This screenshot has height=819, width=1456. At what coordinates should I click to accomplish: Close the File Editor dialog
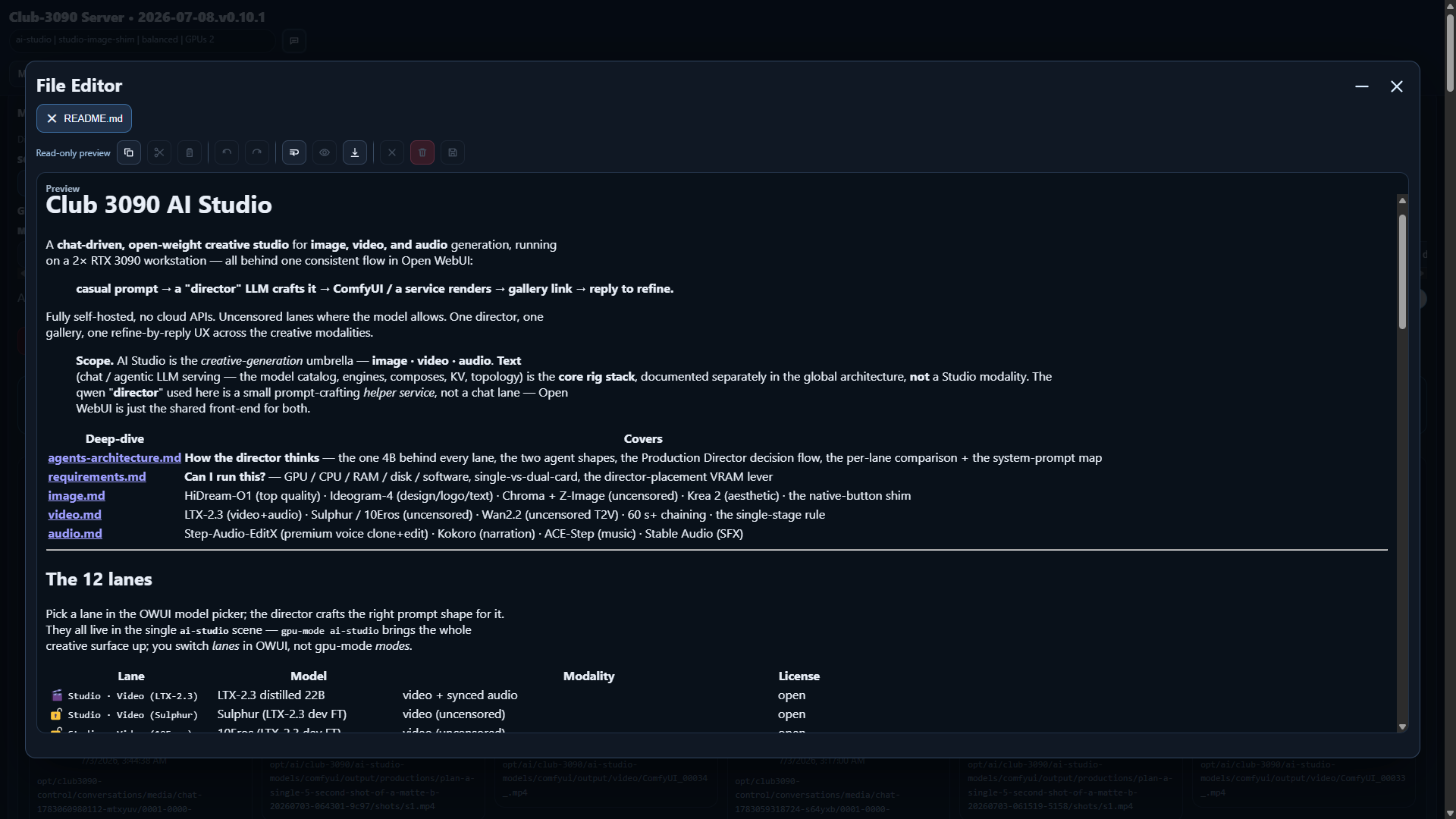(1397, 86)
